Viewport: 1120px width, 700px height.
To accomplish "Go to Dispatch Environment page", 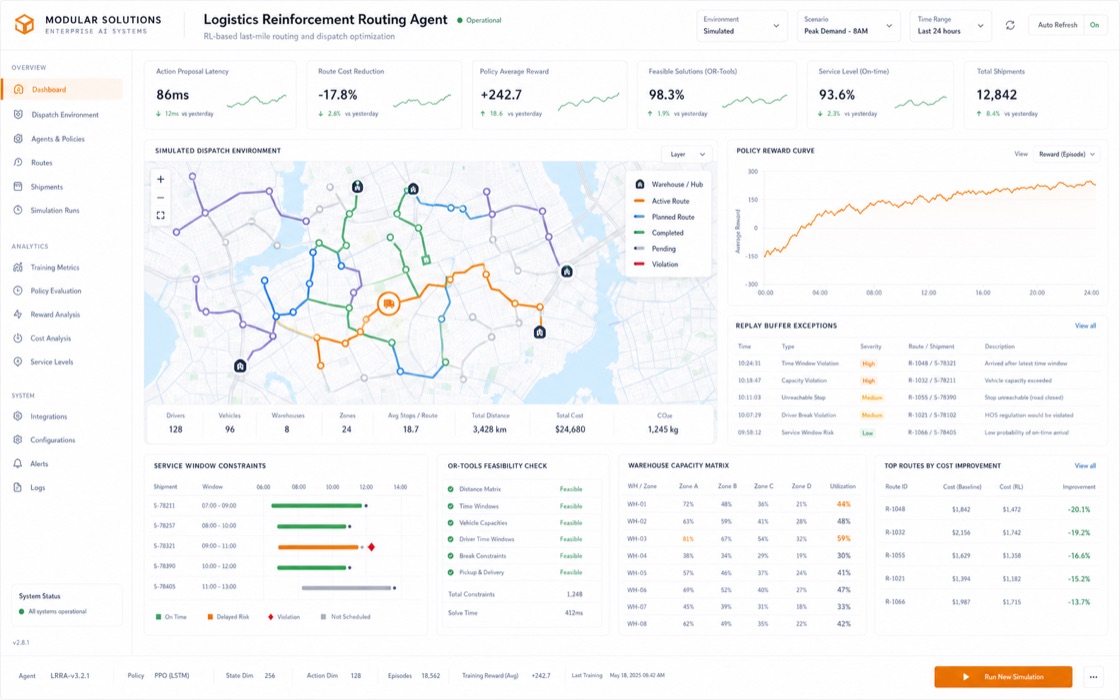I will [x=65, y=114].
